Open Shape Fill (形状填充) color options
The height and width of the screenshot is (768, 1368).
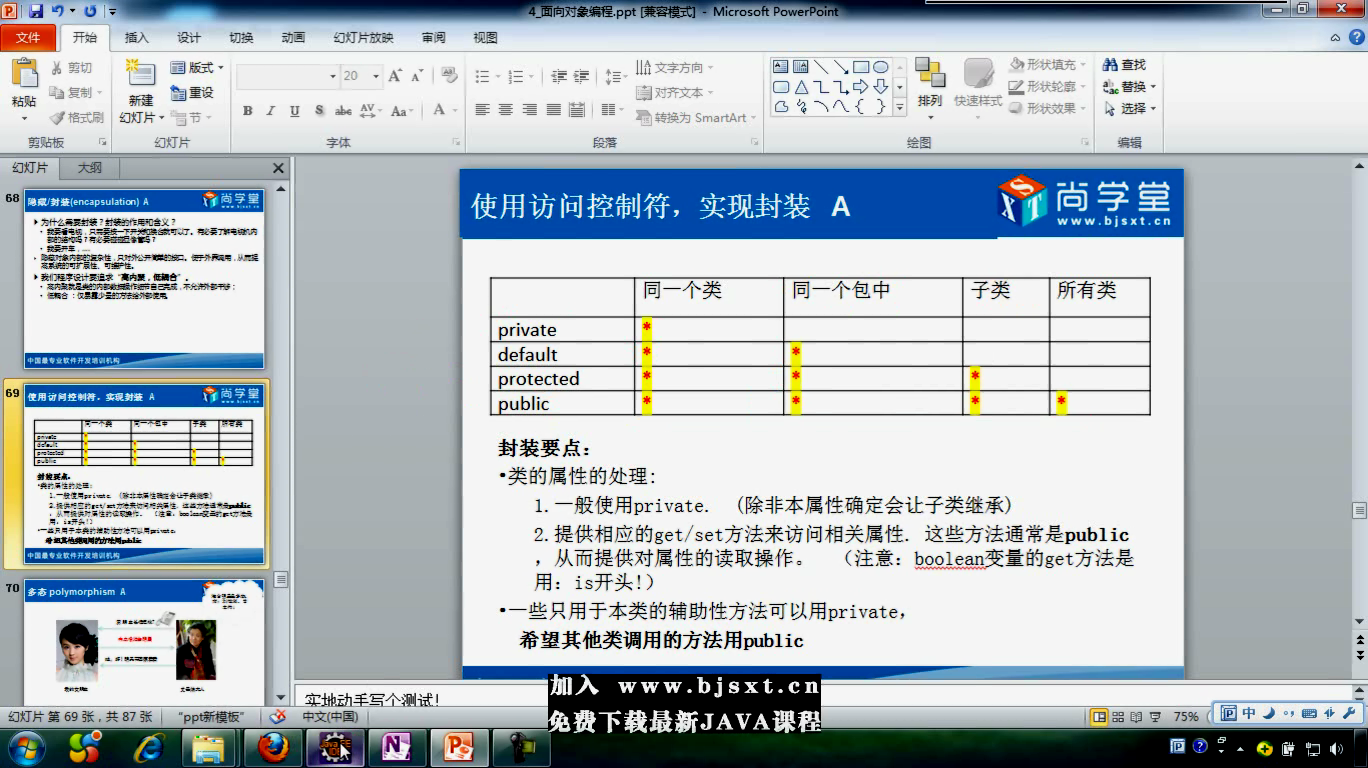[1046, 64]
